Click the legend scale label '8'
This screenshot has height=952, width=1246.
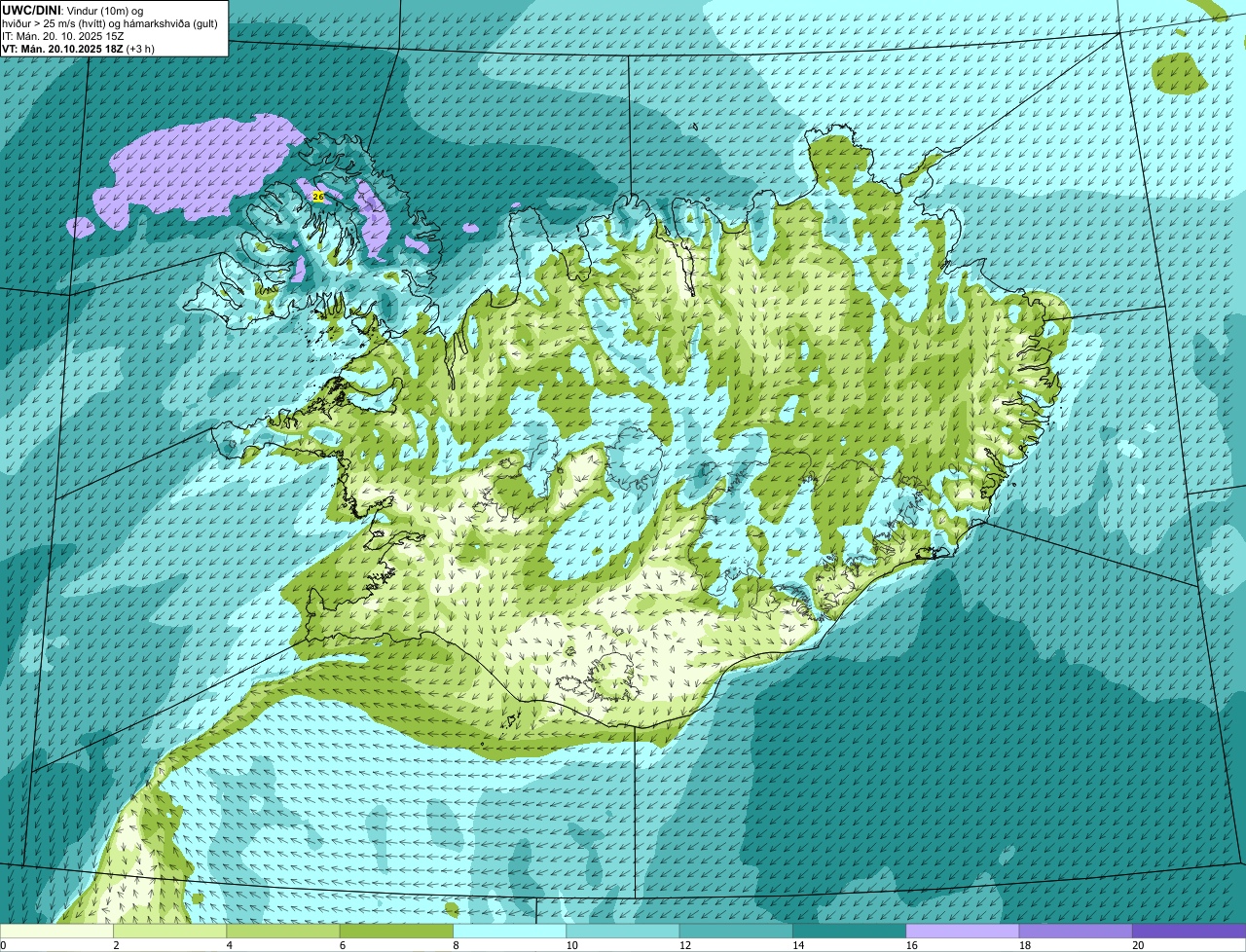[x=456, y=945]
